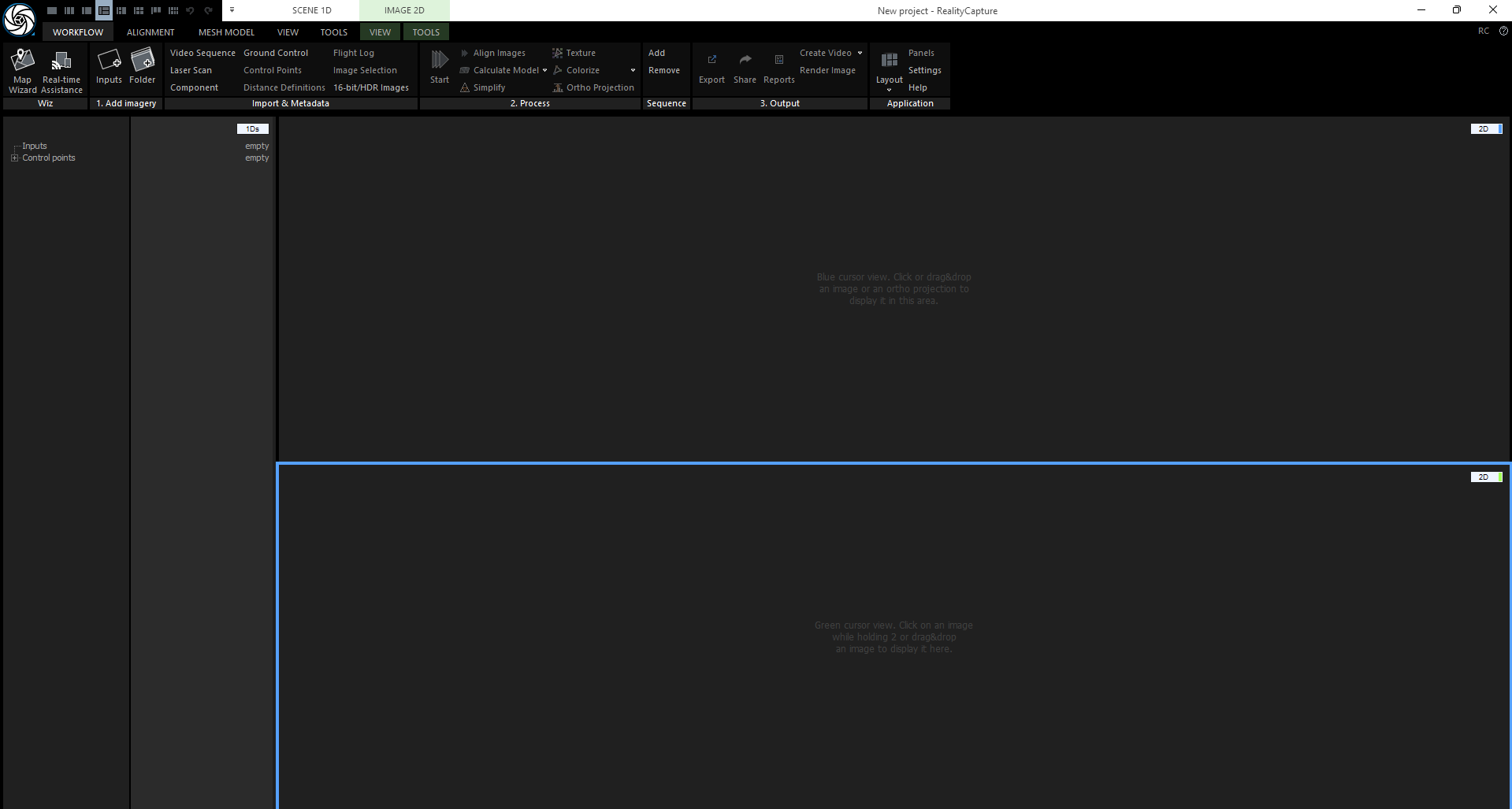Screen dimensions: 1512x809
Task: Select the eight-pane grid layout icon
Action: [173, 10]
